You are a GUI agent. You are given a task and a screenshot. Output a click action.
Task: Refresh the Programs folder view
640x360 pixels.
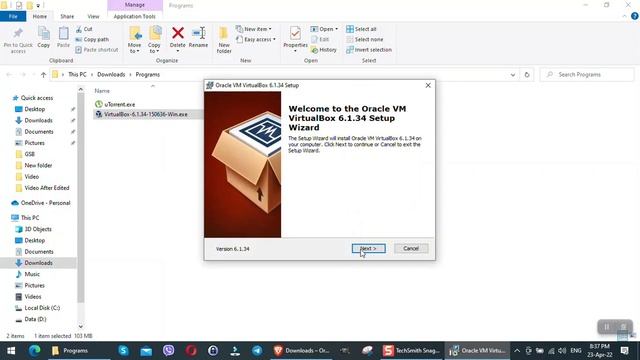pos(527,75)
